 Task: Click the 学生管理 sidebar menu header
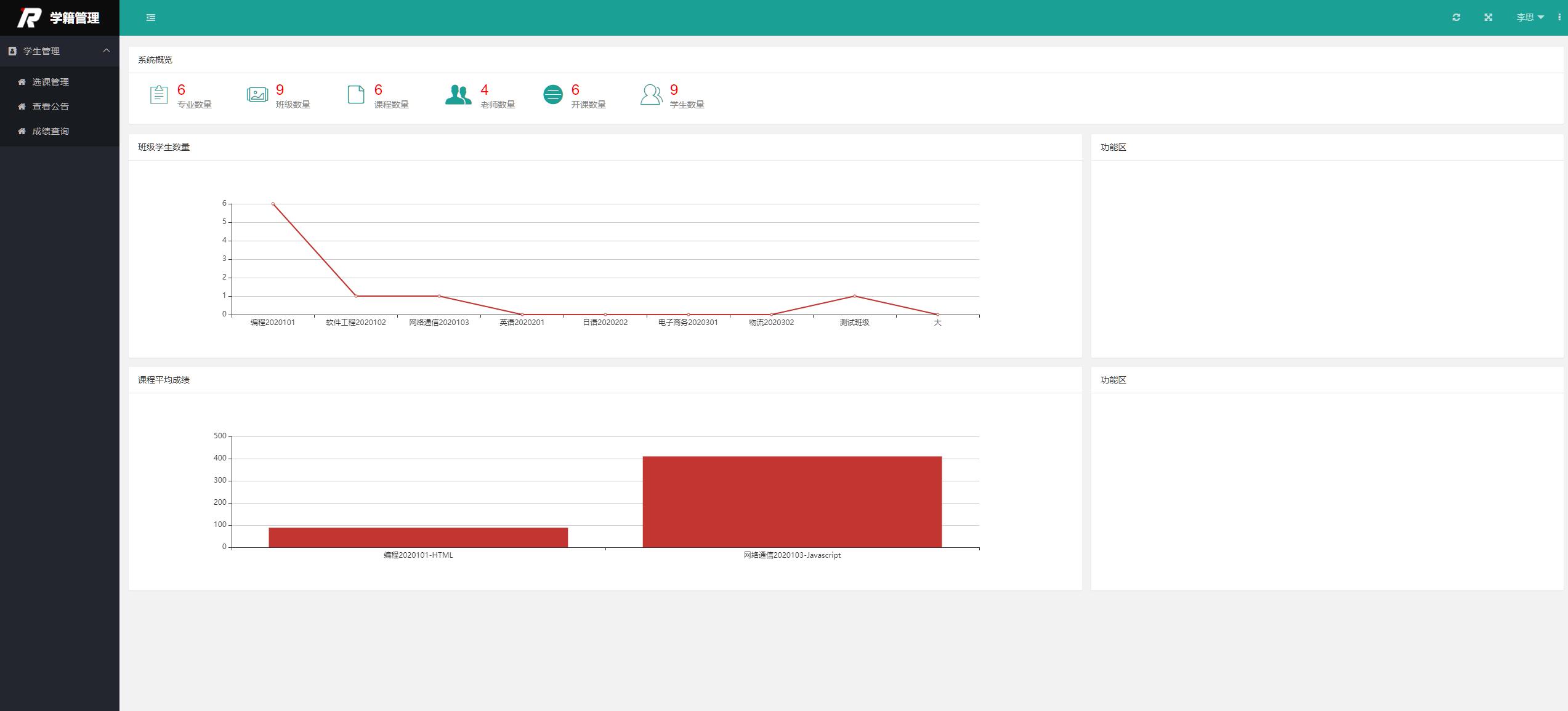[x=60, y=51]
